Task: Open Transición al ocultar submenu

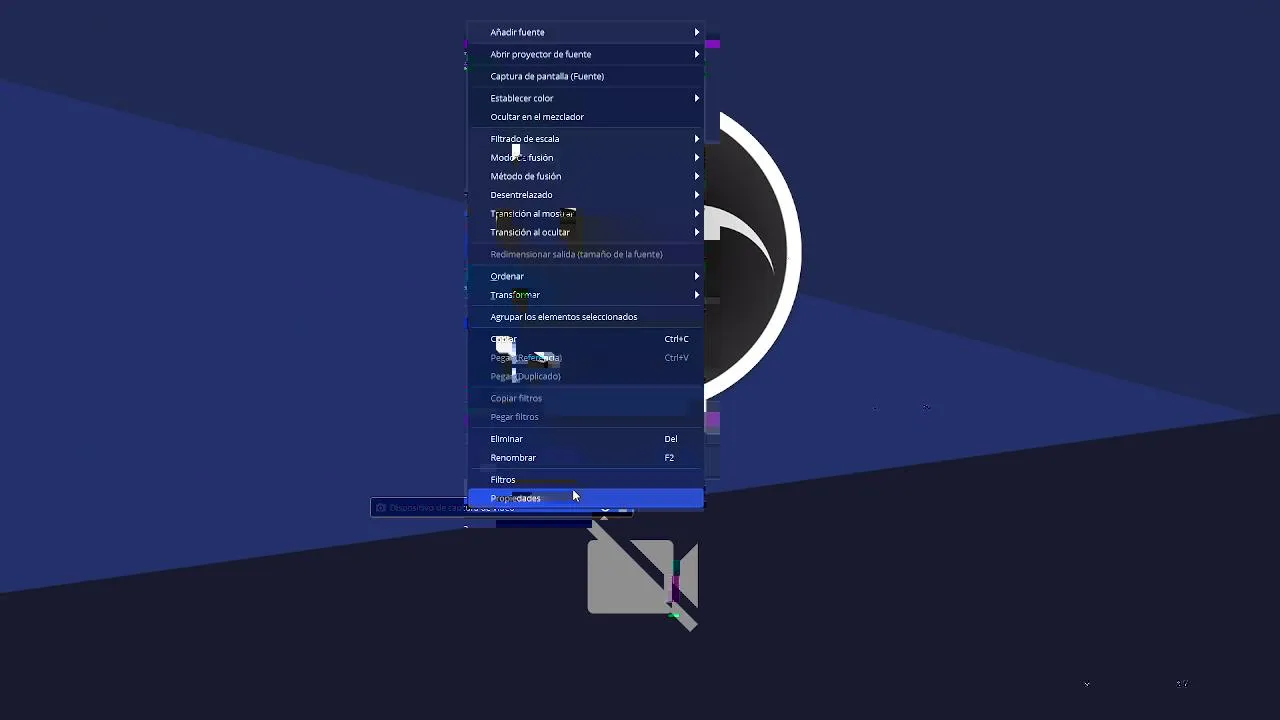Action: (586, 232)
